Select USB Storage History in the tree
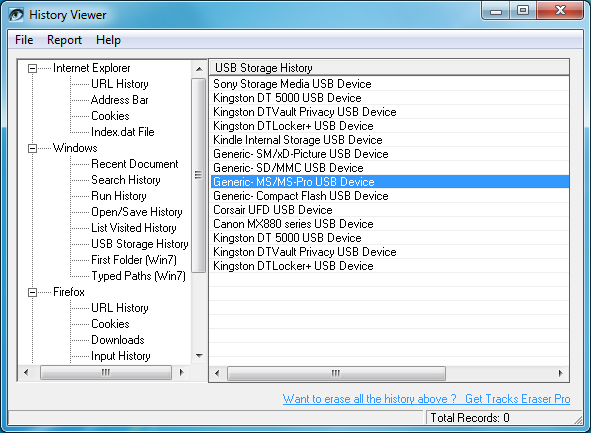Viewport: 591px width, 433px height. (x=139, y=244)
